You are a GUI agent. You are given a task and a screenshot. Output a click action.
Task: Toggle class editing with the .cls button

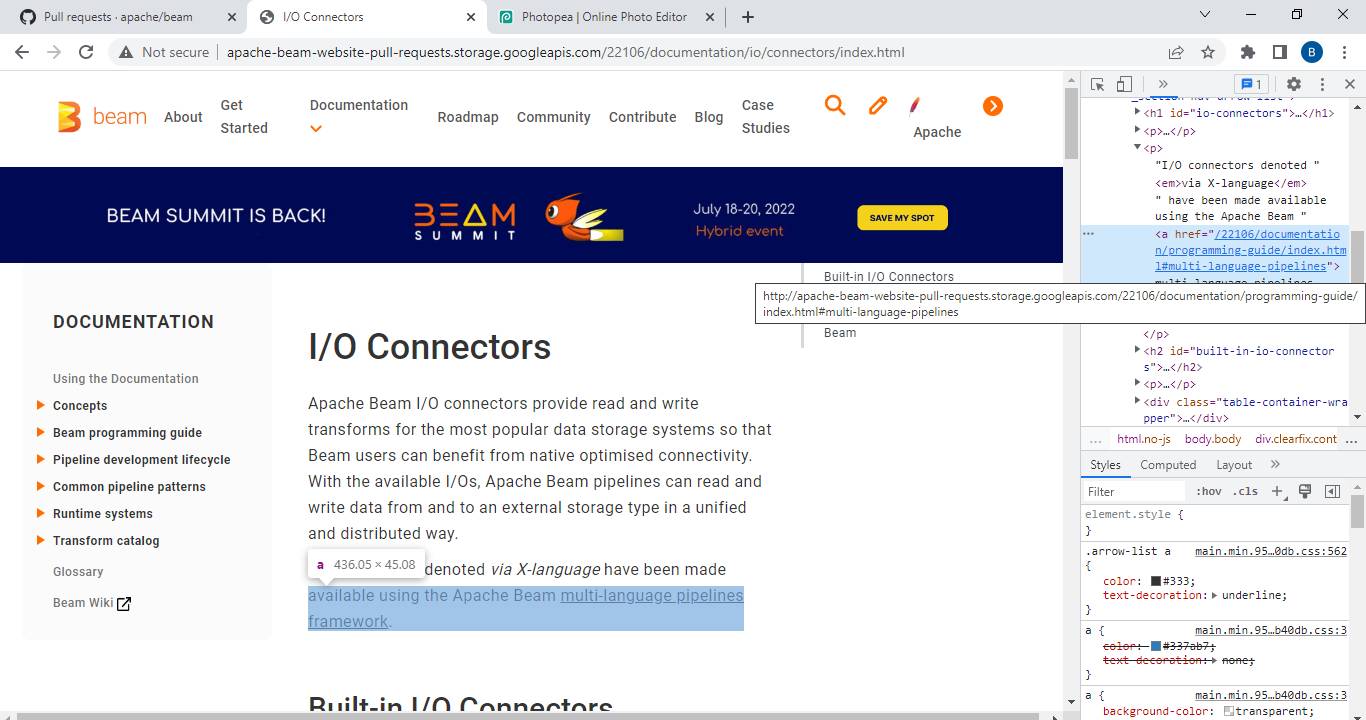pos(1246,490)
